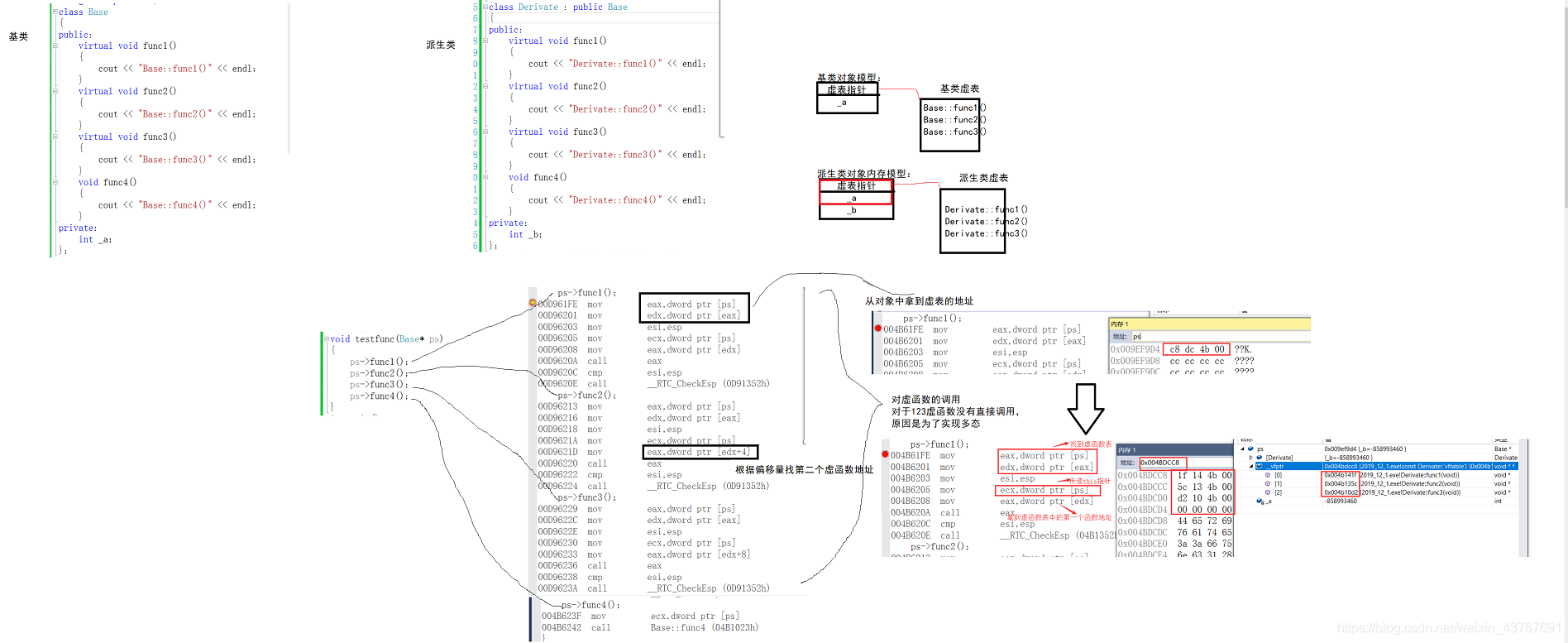The image size is (1568, 643).
Task: Click disassembly line 004B623F
Action: 640,616
